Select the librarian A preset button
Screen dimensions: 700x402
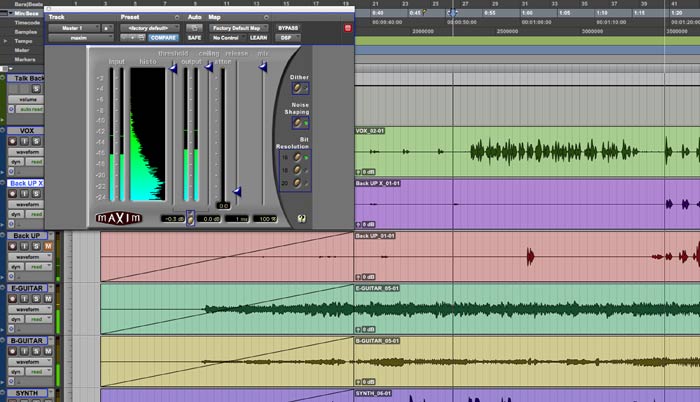106,28
